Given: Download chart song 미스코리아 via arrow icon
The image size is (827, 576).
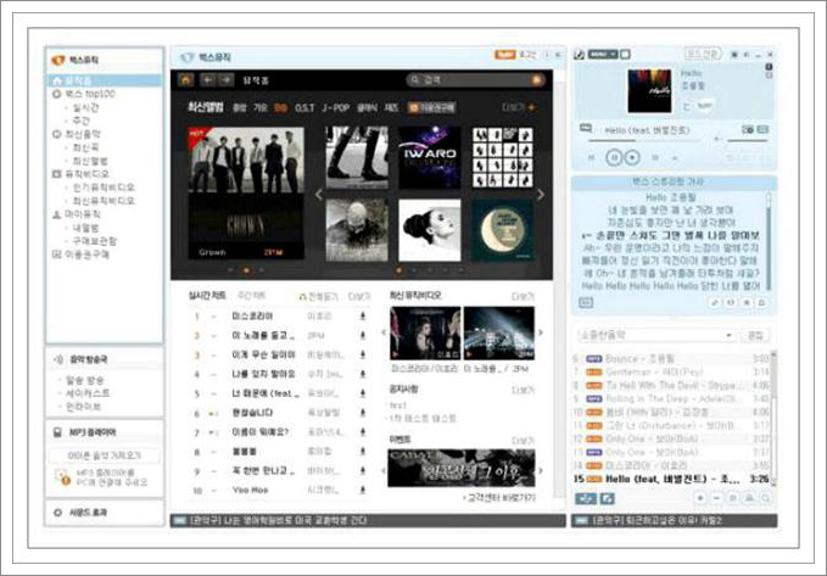Looking at the screenshot, I should 362,316.
